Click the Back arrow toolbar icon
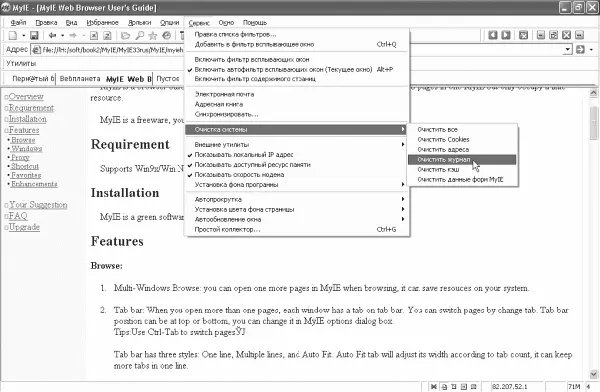This screenshot has width=600, height=392. 52,36
